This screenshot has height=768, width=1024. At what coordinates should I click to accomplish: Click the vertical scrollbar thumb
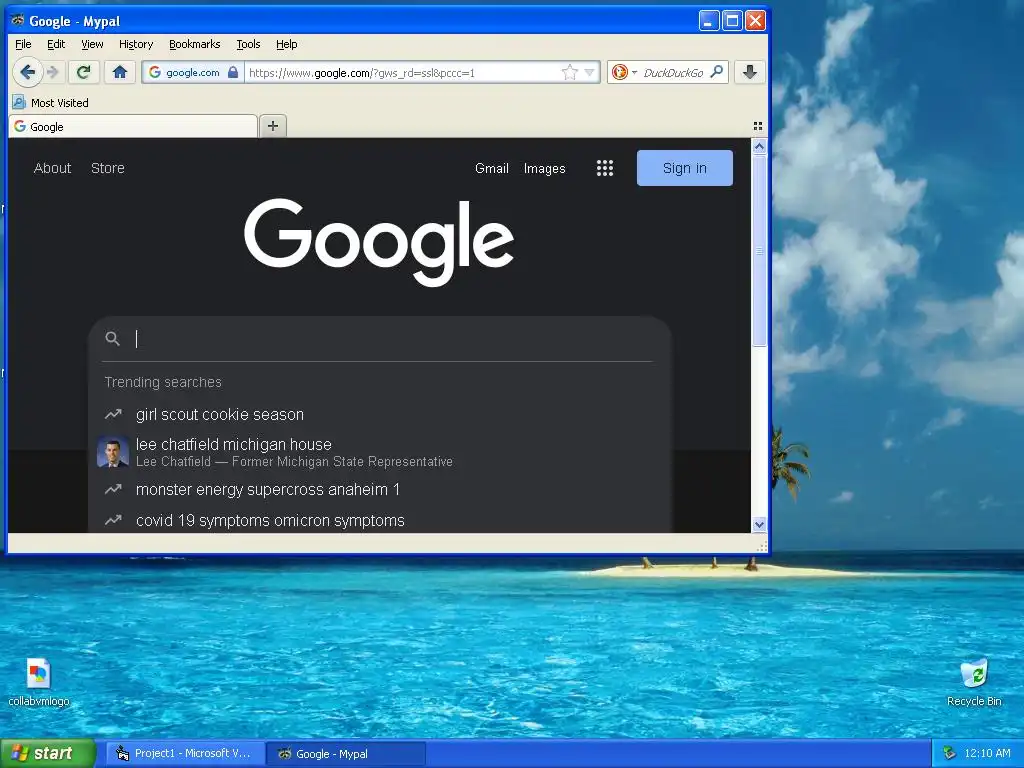pos(759,251)
